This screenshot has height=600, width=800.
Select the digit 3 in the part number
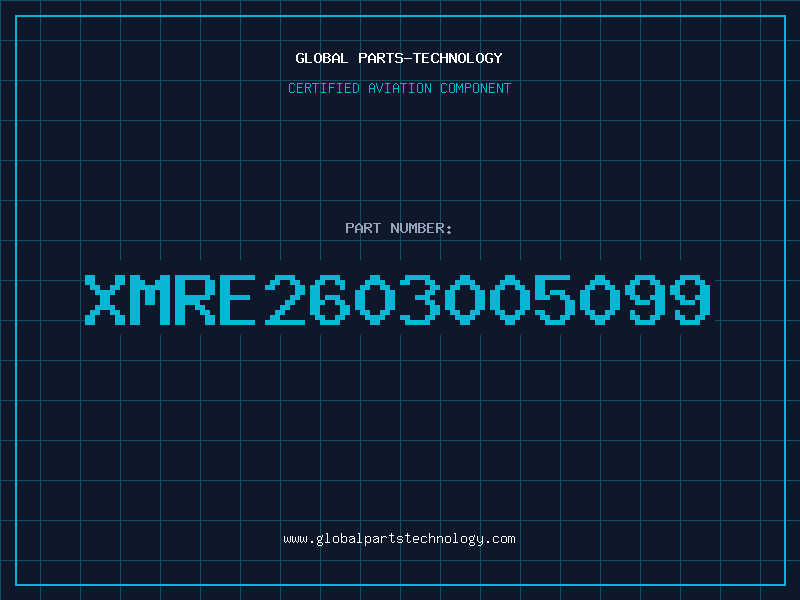(419, 299)
